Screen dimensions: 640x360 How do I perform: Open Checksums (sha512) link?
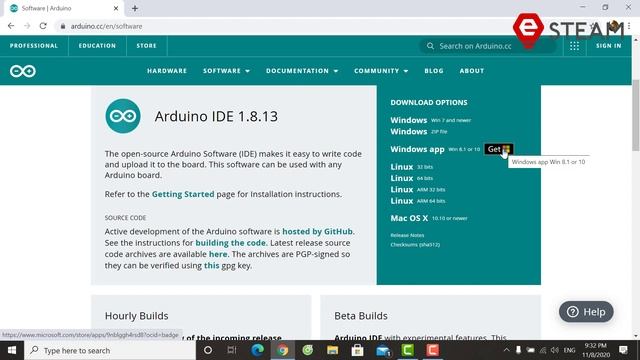pos(415,244)
